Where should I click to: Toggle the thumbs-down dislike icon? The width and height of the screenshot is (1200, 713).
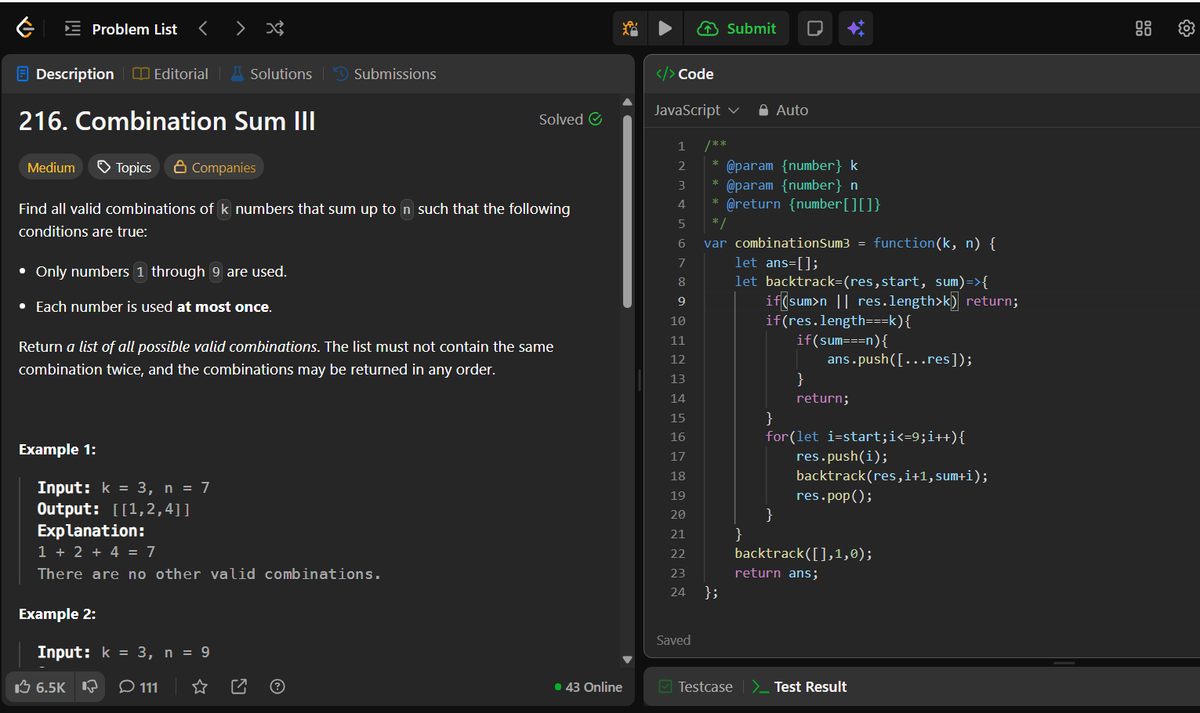91,687
